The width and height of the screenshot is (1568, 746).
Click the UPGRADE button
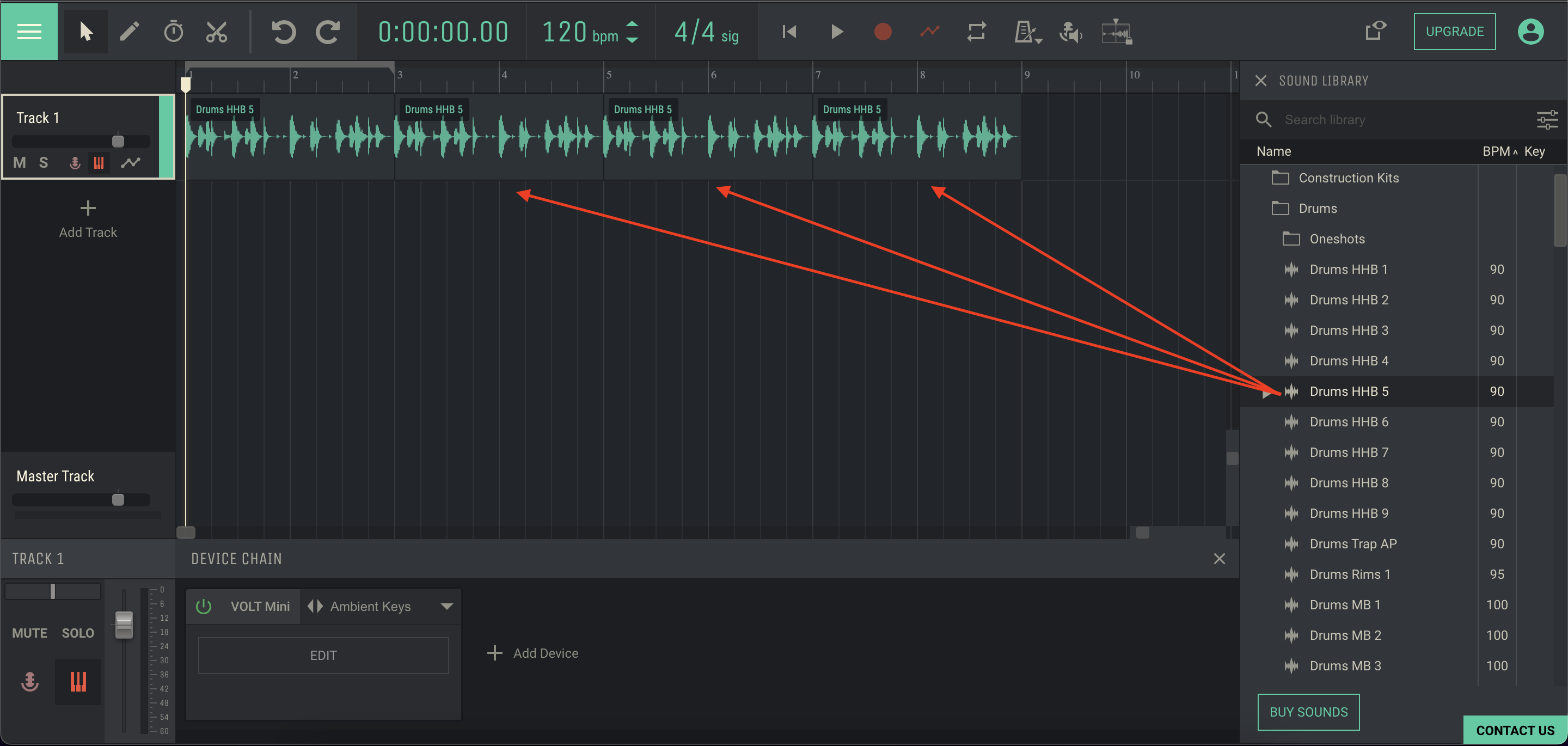point(1453,31)
